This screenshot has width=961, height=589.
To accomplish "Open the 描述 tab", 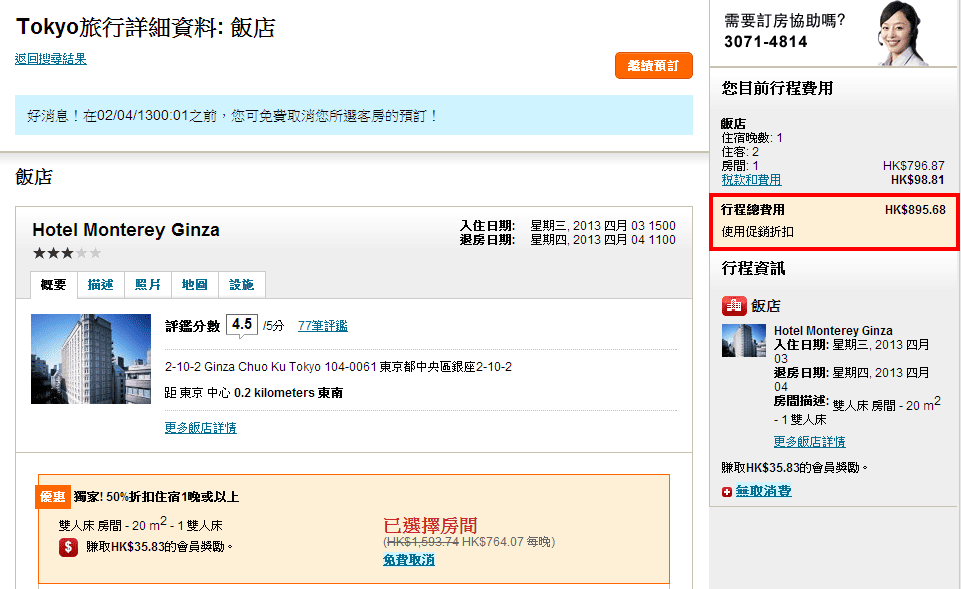I will click(100, 285).
